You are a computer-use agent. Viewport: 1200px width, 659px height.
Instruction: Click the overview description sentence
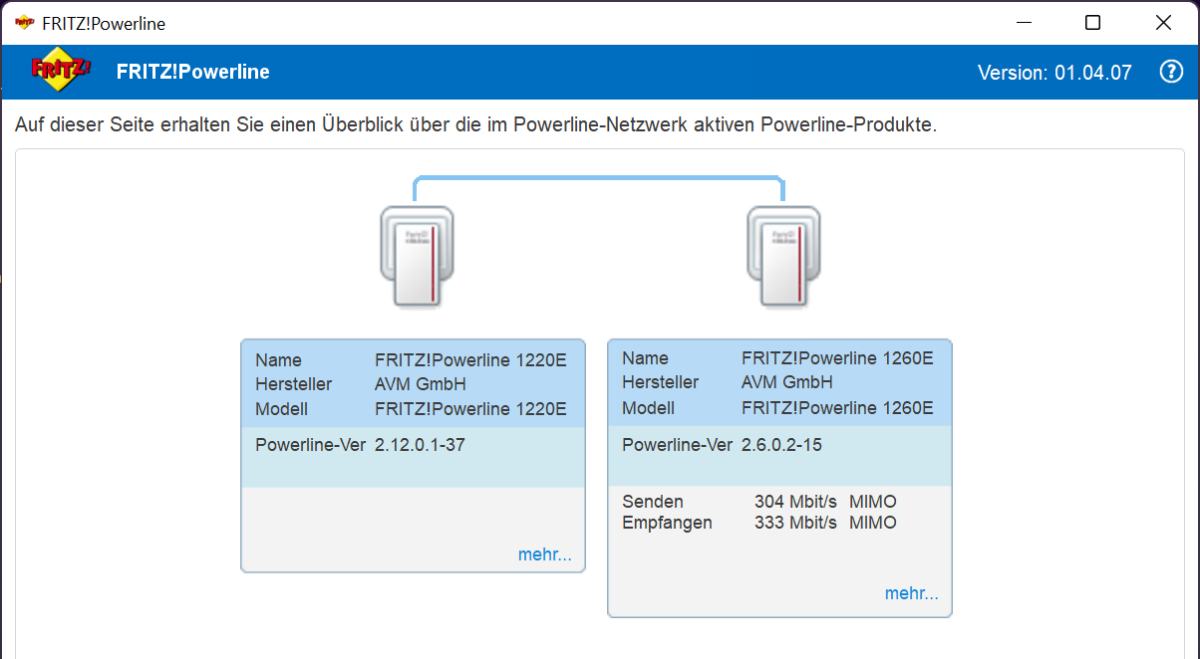tap(475, 126)
